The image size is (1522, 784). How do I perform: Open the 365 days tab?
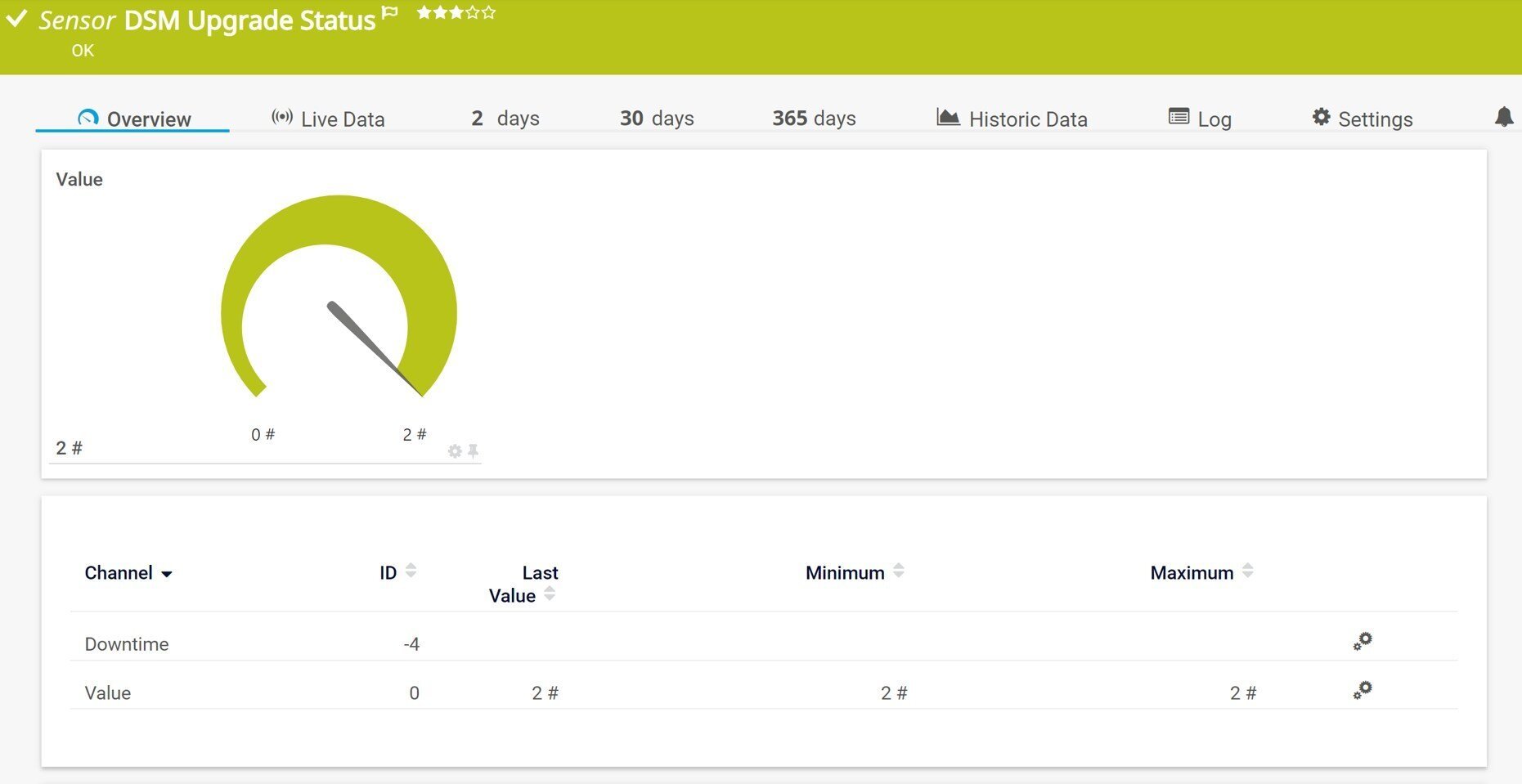tap(814, 119)
